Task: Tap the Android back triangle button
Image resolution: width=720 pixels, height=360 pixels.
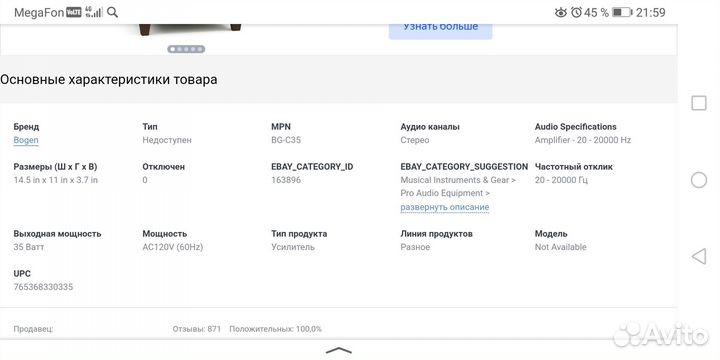Action: click(x=699, y=256)
